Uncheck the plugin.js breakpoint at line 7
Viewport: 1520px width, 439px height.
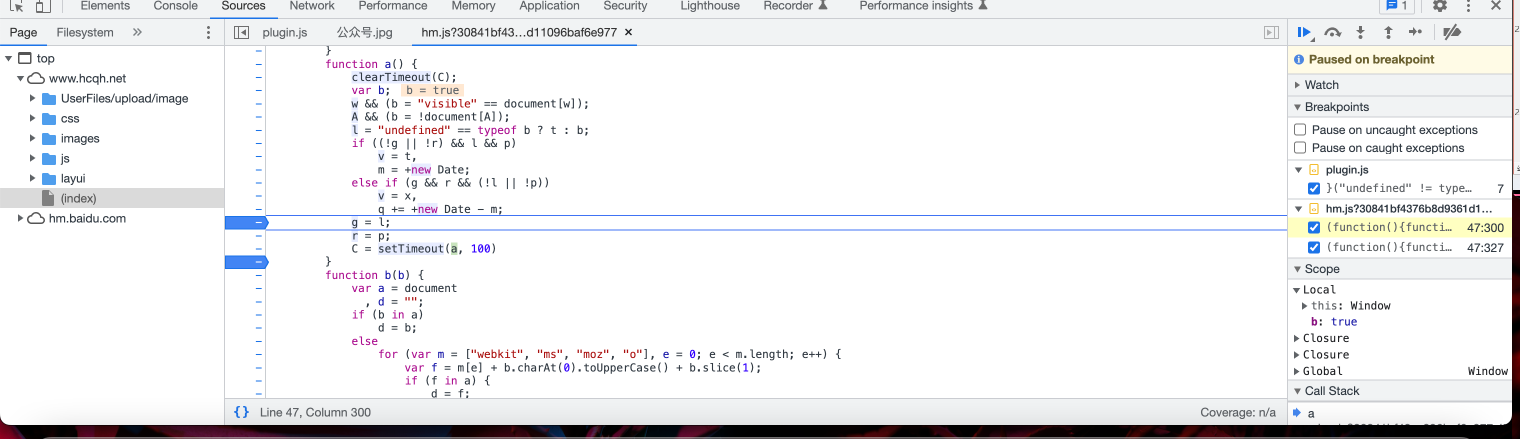point(1314,189)
